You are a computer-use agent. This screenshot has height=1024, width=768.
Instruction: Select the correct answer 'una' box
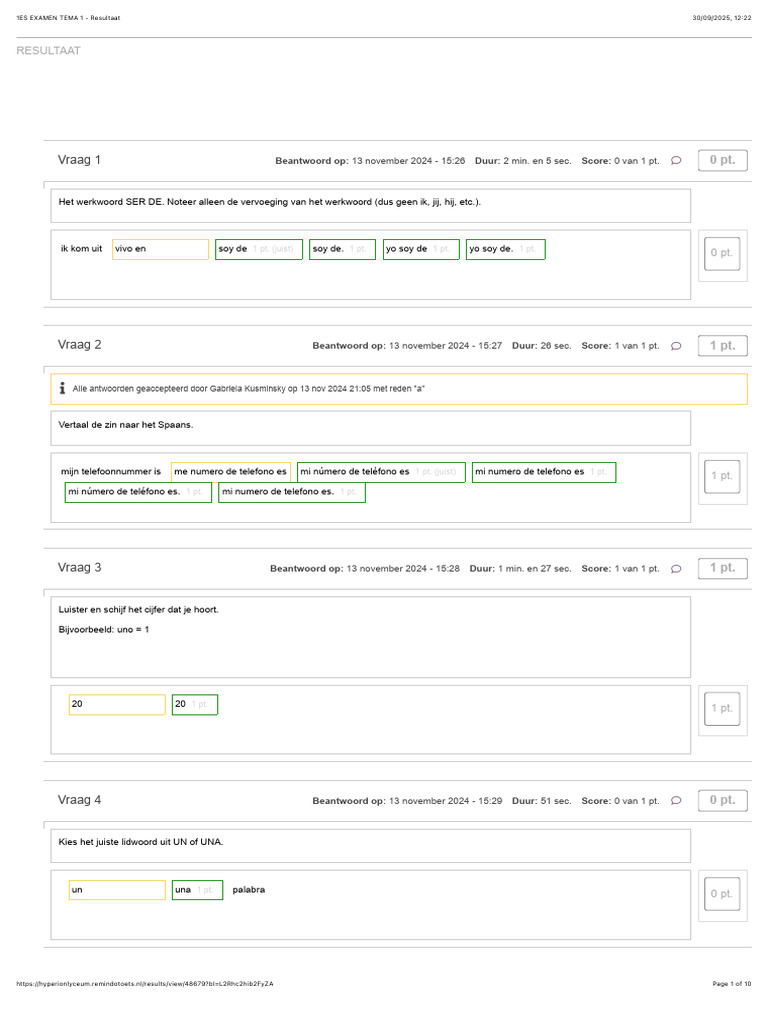[197, 890]
